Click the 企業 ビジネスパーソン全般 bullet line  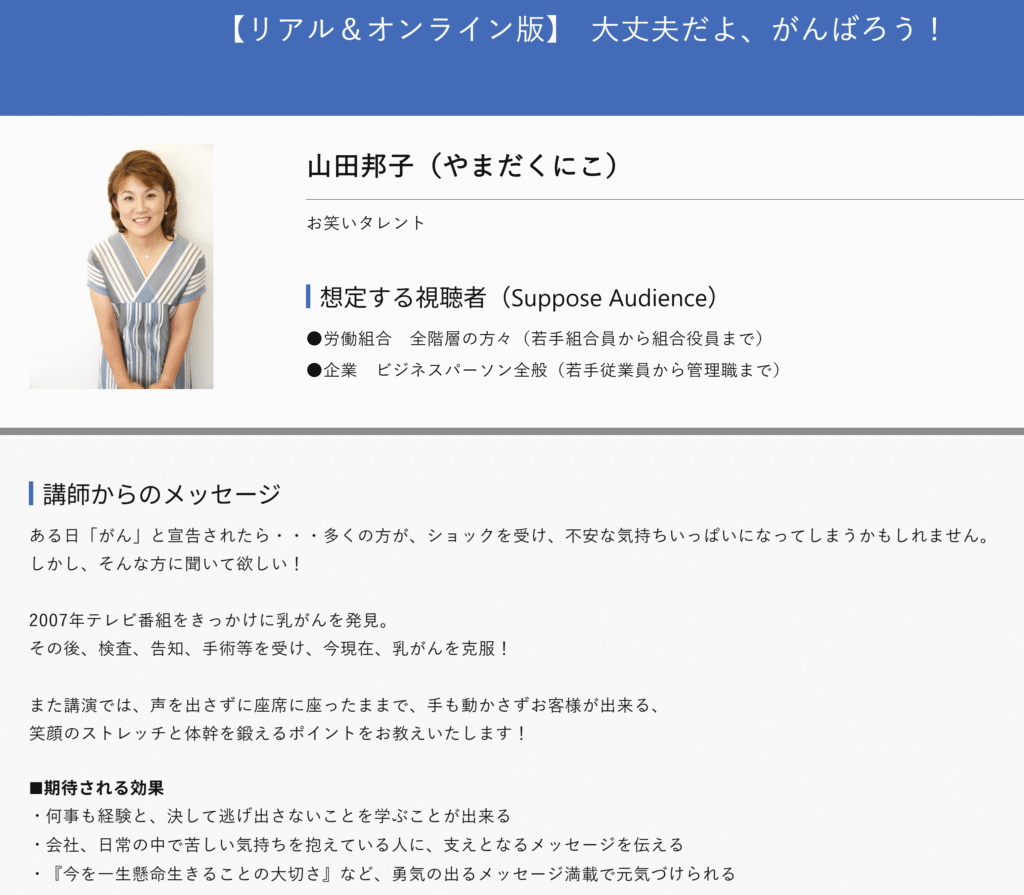tap(544, 370)
